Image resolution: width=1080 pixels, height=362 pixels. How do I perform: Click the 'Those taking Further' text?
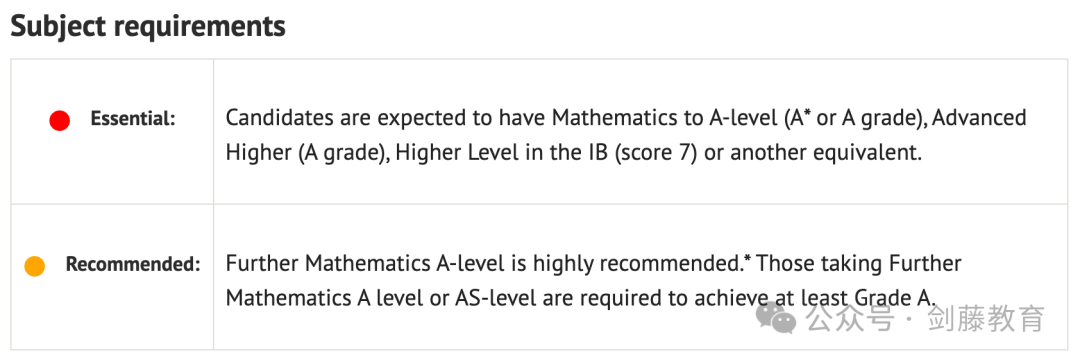coord(859,264)
